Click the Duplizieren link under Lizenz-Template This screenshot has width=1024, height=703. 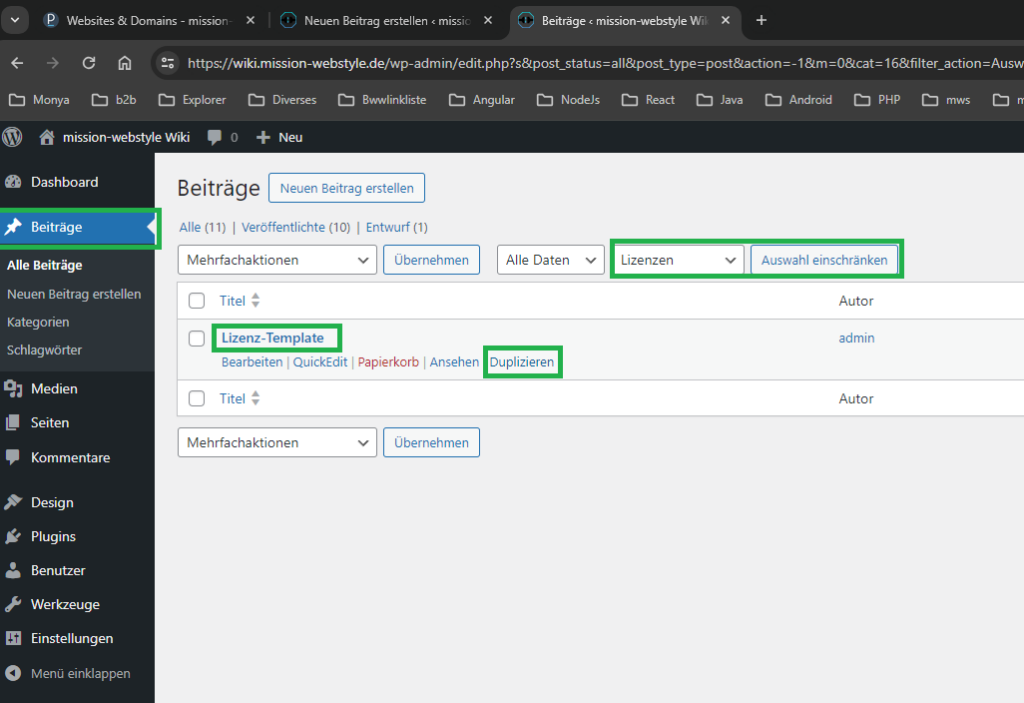(x=521, y=362)
